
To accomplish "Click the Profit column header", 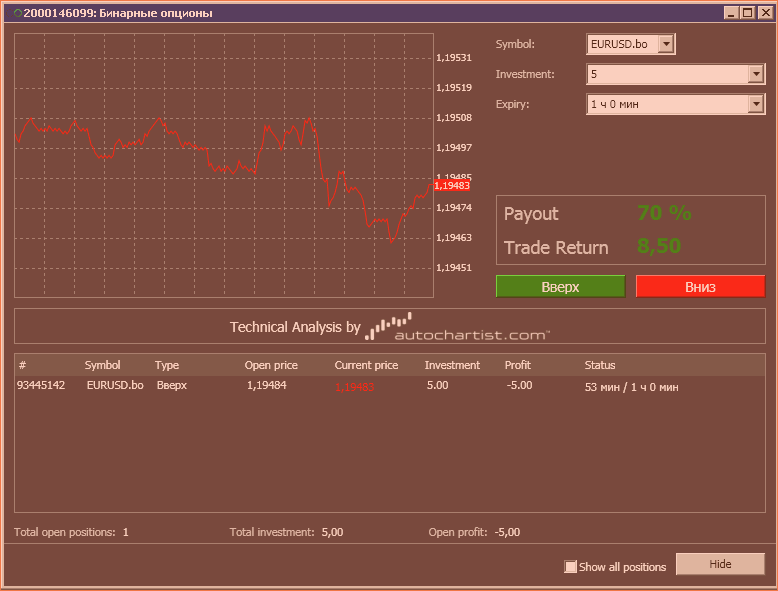I will pos(518,365).
